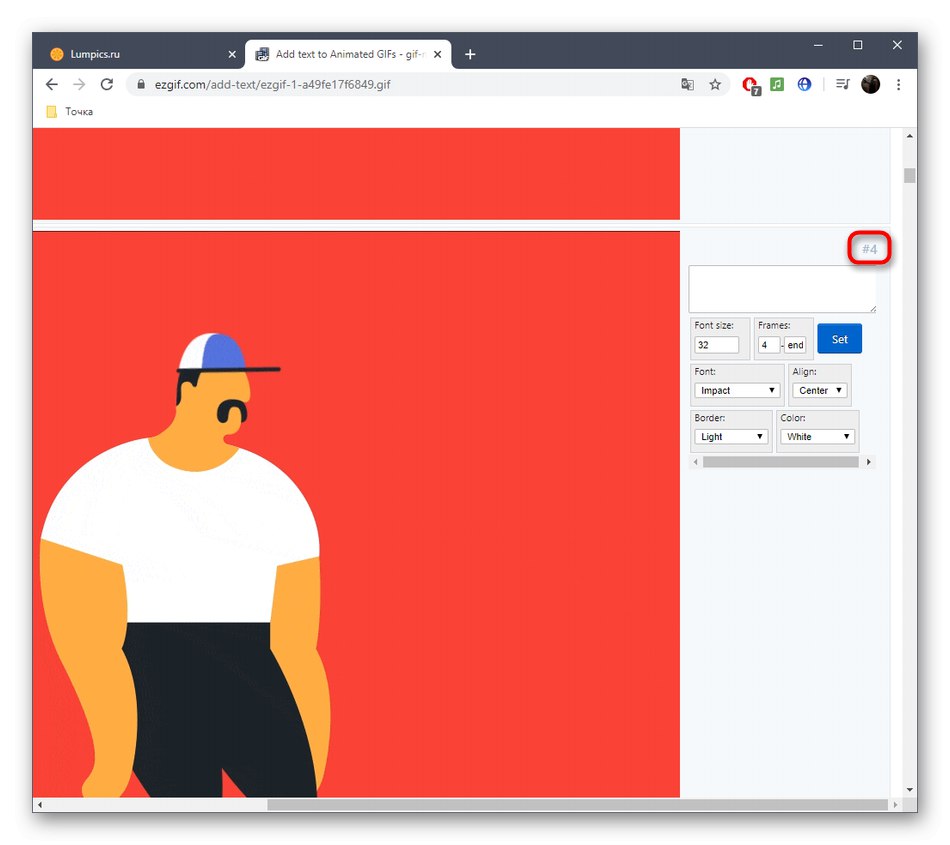Image resolution: width=950 pixels, height=845 pixels.
Task: Click the Chrome profile avatar
Action: click(x=870, y=84)
